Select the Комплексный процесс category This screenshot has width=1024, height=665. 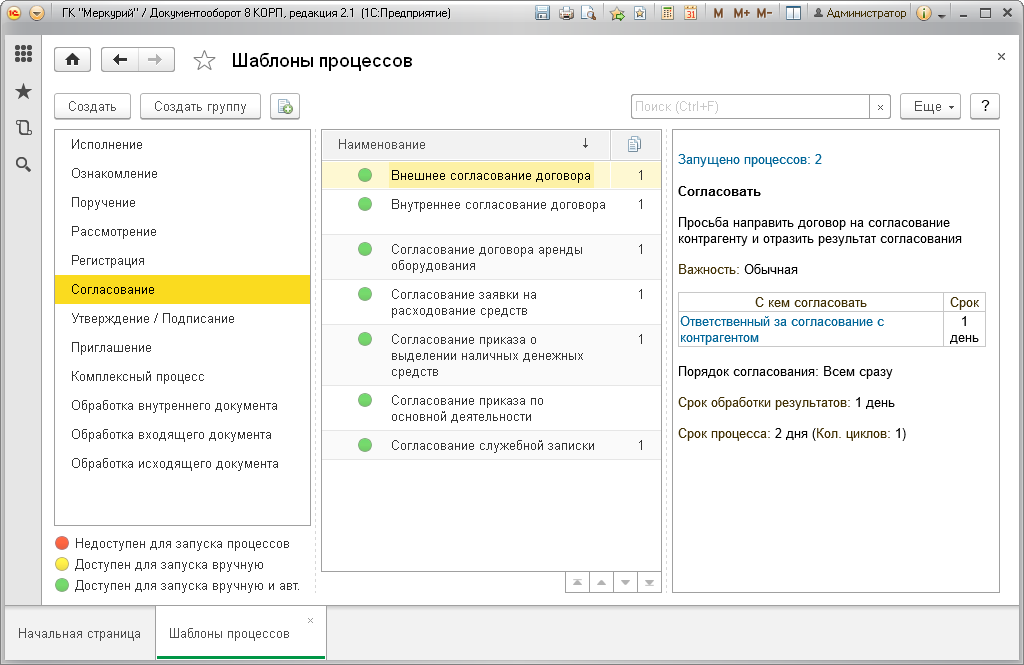tap(182, 376)
